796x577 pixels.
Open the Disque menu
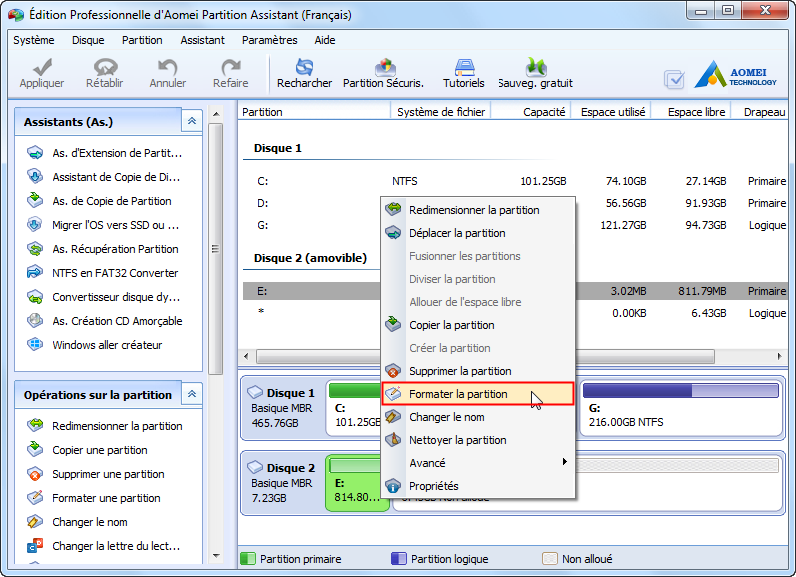point(88,40)
